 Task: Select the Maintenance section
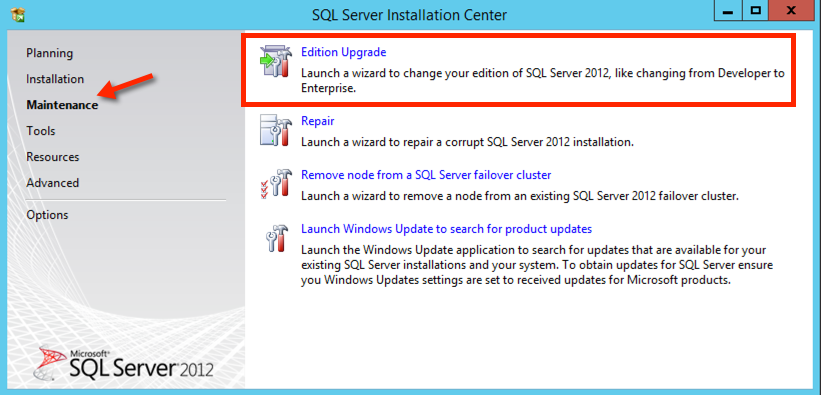62,105
